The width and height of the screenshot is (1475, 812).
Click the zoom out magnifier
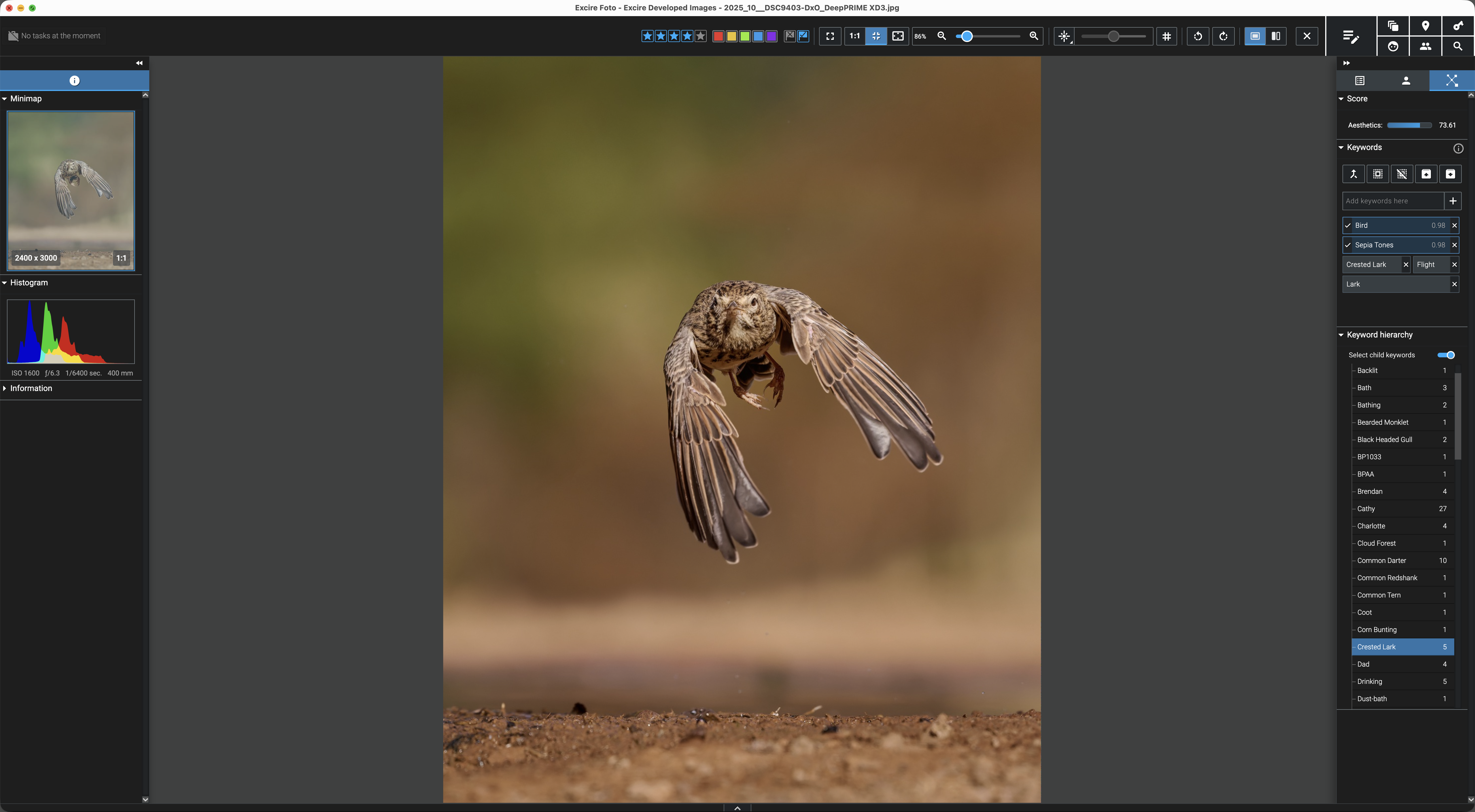[x=941, y=36]
